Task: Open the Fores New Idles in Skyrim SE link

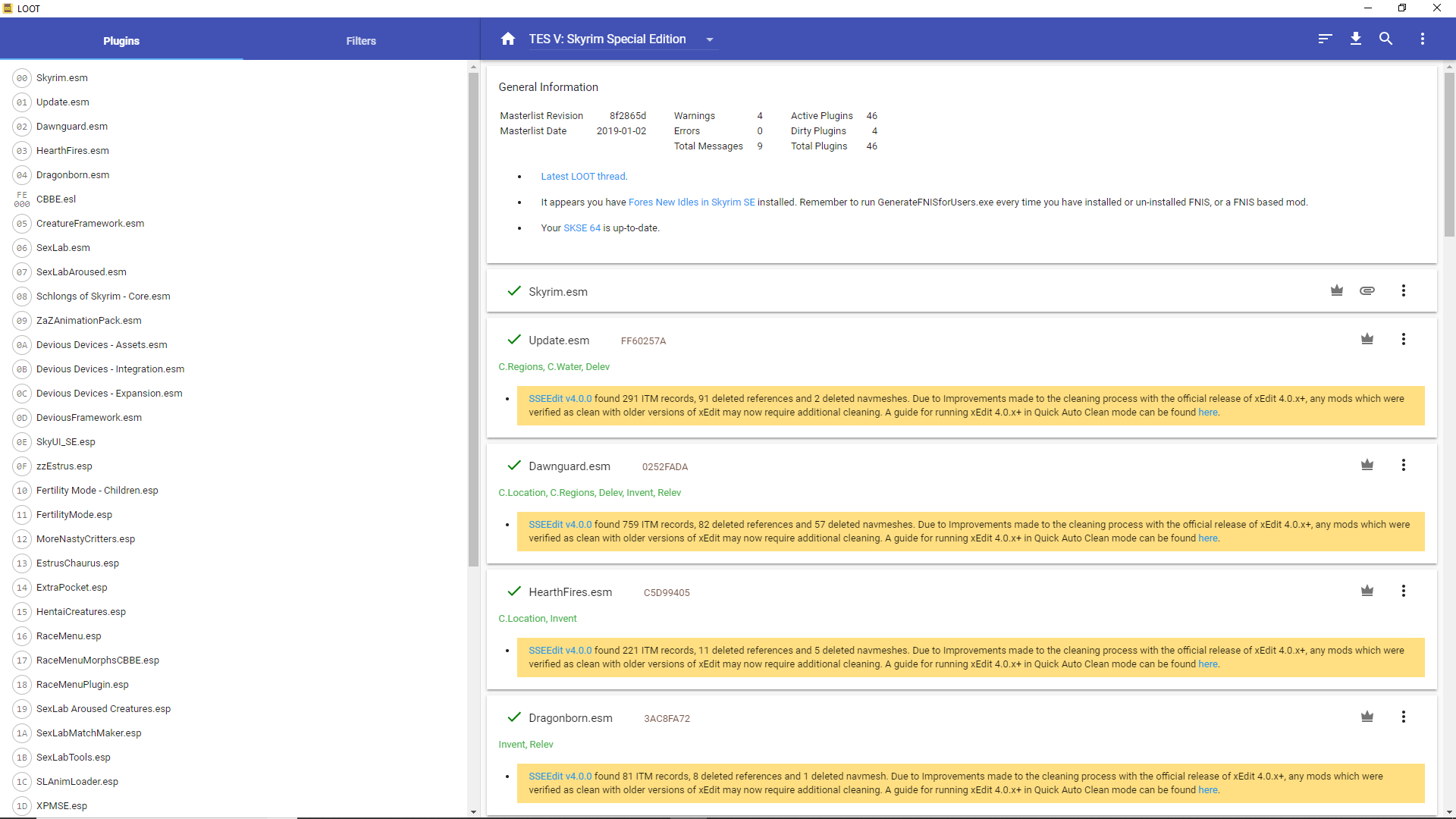Action: [692, 202]
